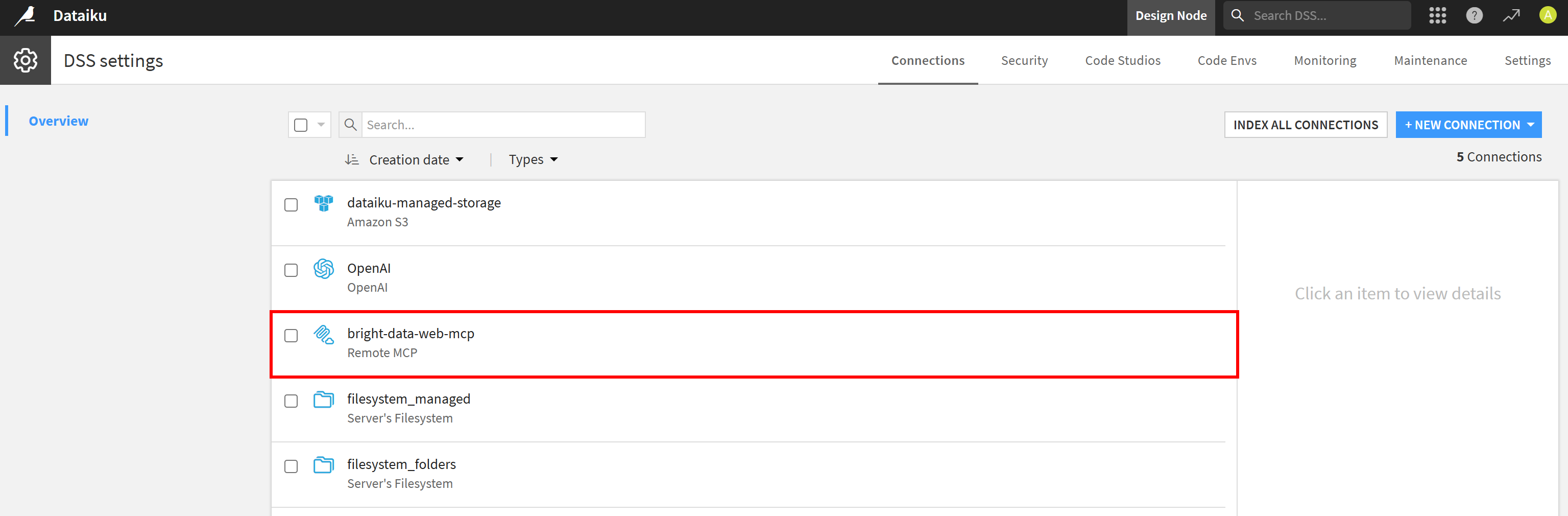Image resolution: width=1568 pixels, height=516 pixels.
Task: Click the DSS settings page title
Action: pyautogui.click(x=113, y=61)
